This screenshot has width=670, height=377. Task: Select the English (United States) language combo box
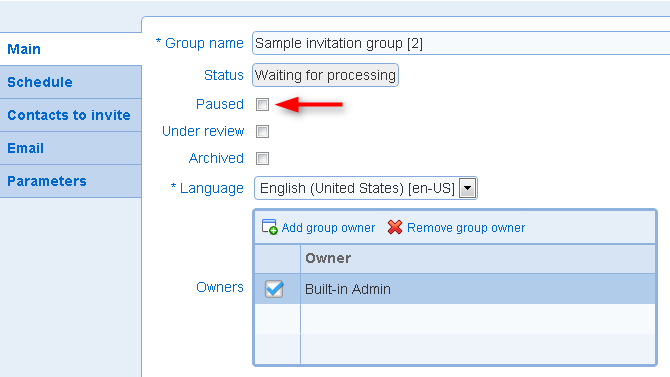pyautogui.click(x=366, y=188)
